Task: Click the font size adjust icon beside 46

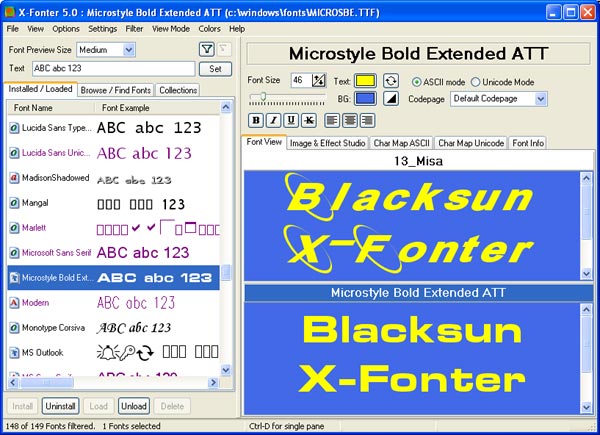Action: click(318, 80)
